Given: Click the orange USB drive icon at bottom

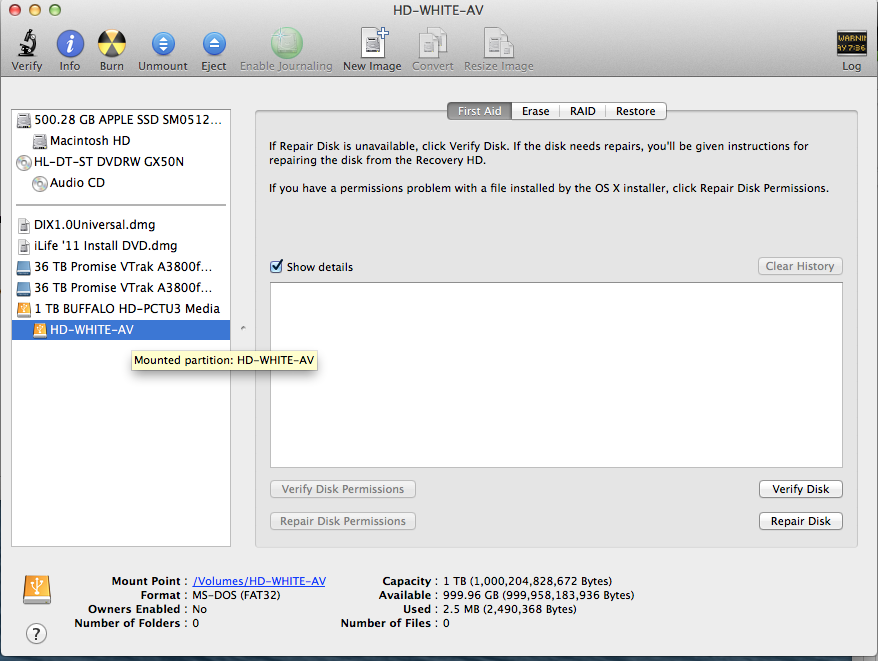Looking at the screenshot, I should [37, 589].
